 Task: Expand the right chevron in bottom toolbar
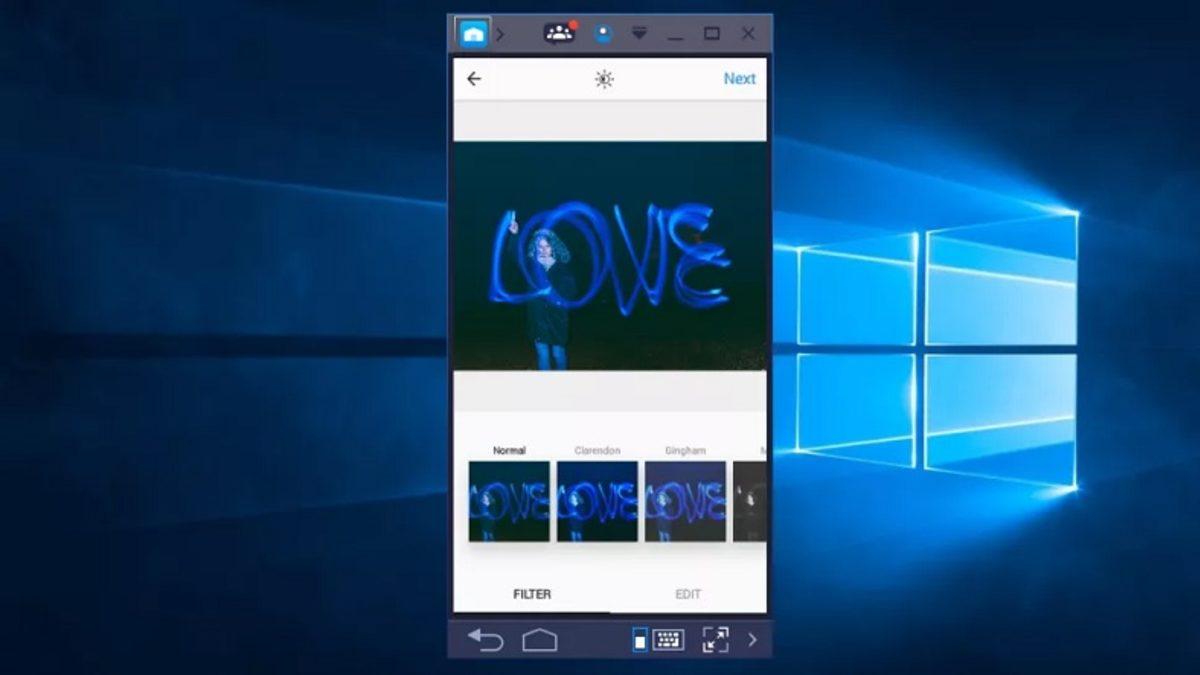(x=753, y=640)
